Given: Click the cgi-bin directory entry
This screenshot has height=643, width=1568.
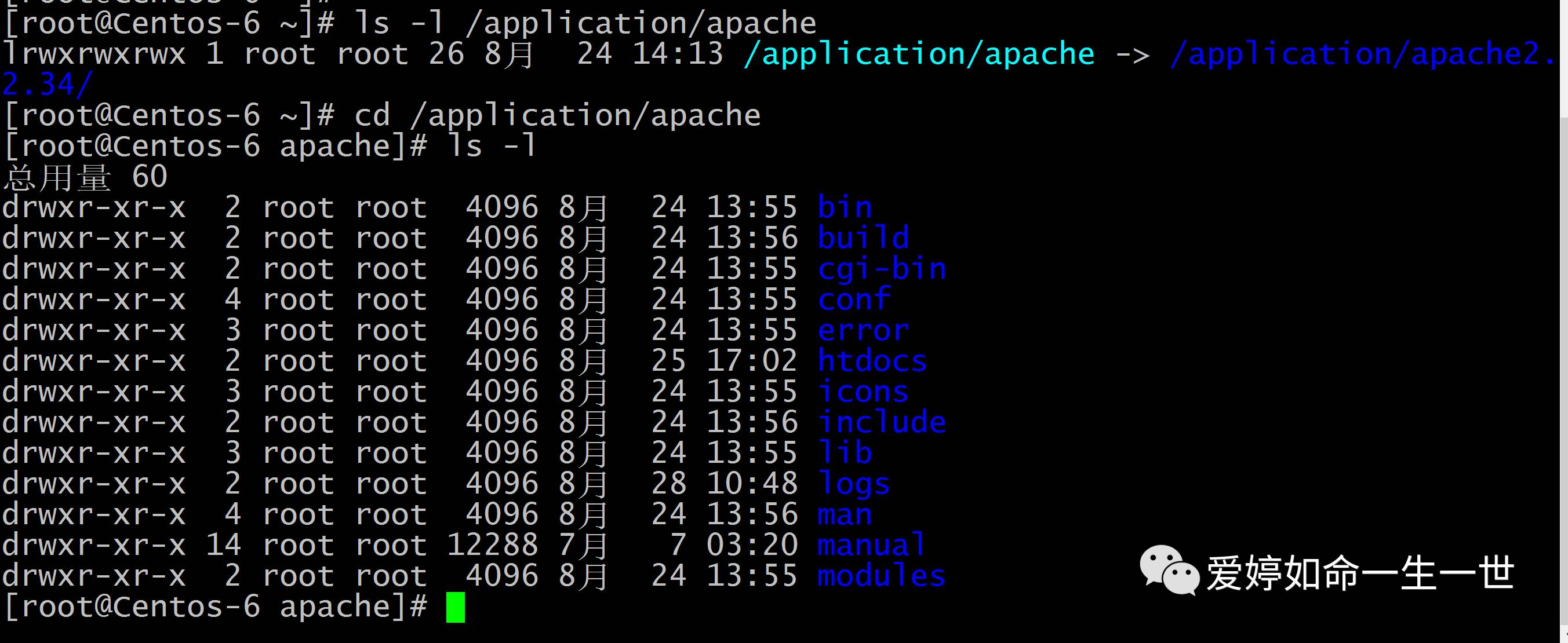Looking at the screenshot, I should coord(882,269).
